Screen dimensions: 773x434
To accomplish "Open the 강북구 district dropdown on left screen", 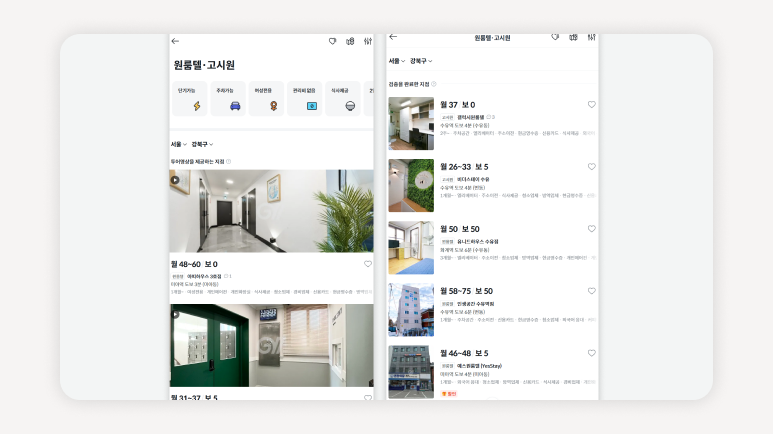I will [202, 144].
